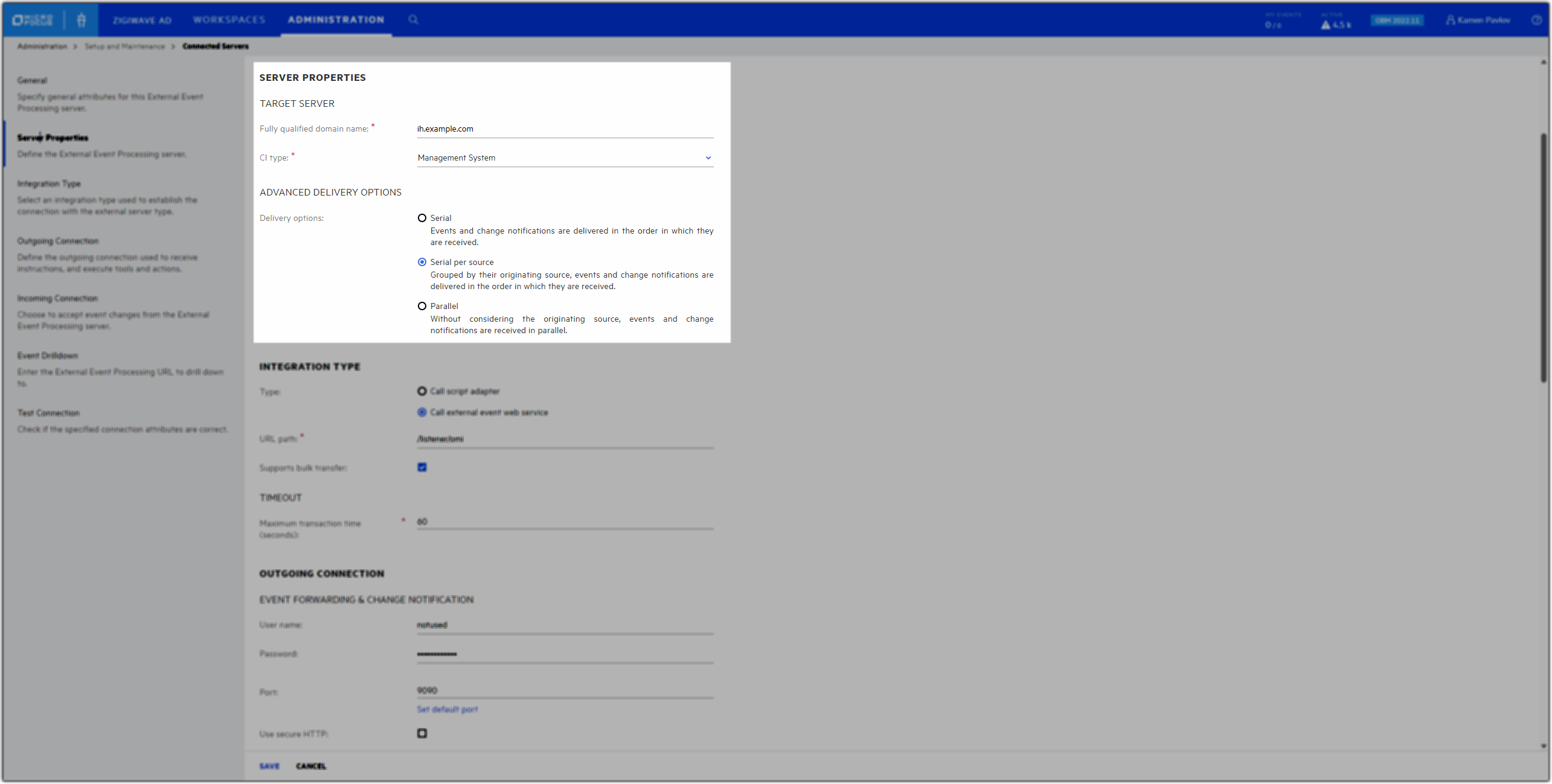Select the Parallel delivery option
This screenshot has width=1552, height=784.
422,306
